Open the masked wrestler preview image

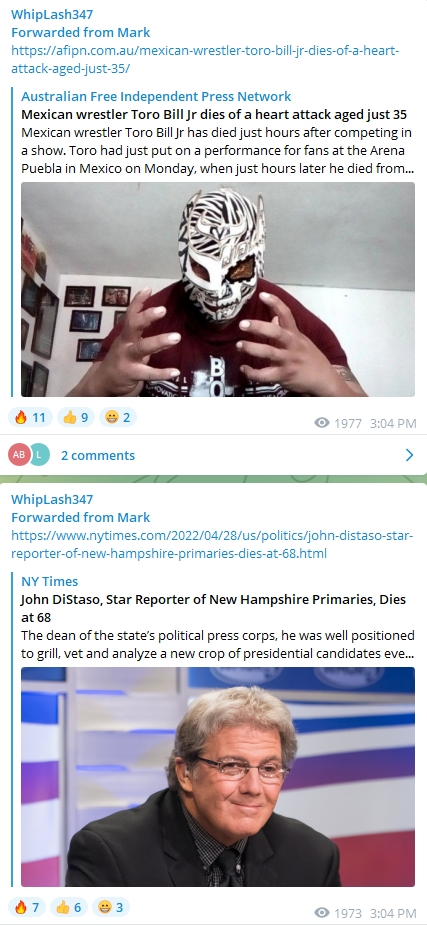[x=218, y=289]
